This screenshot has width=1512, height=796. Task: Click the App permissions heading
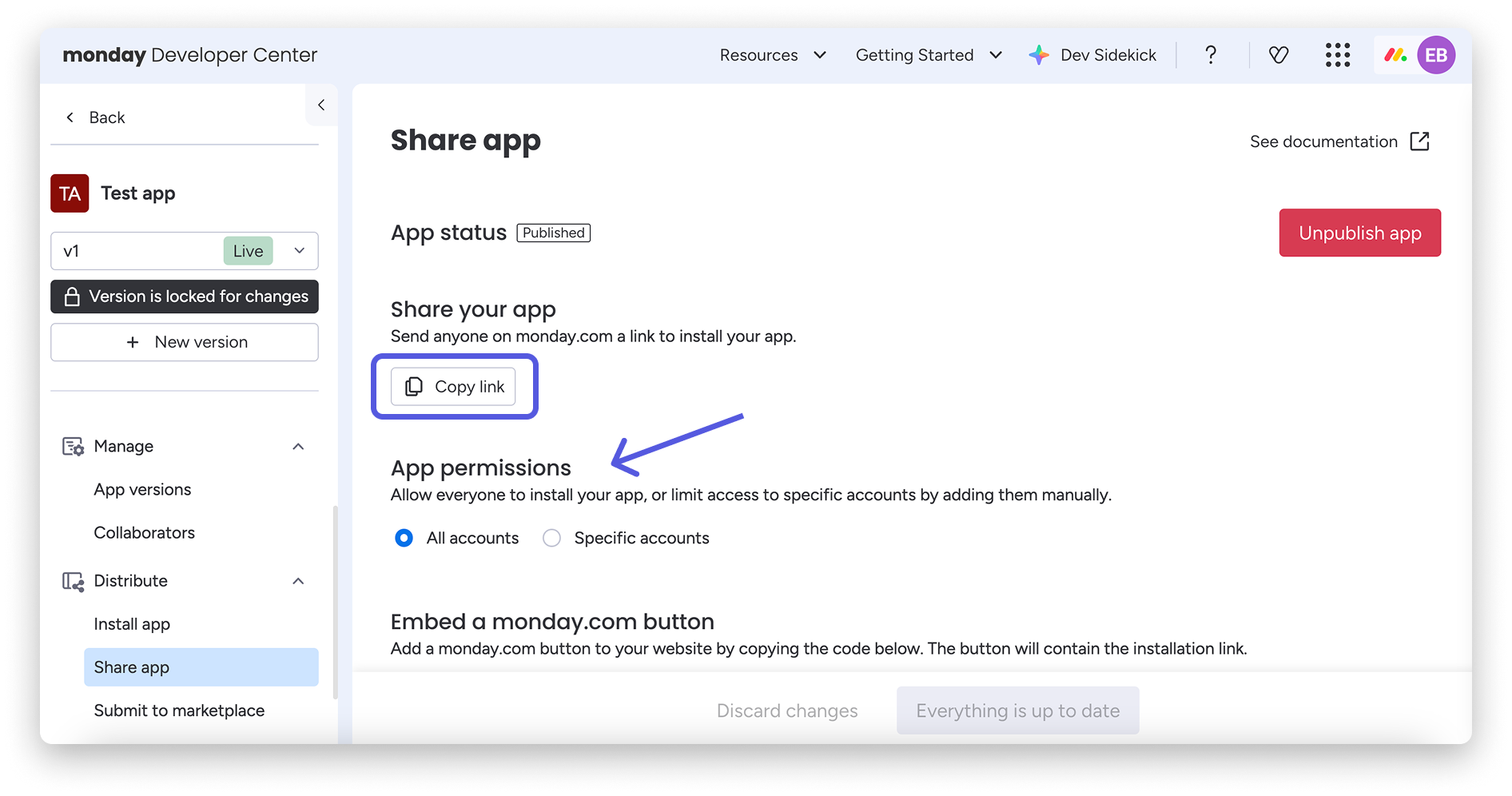[x=481, y=468]
